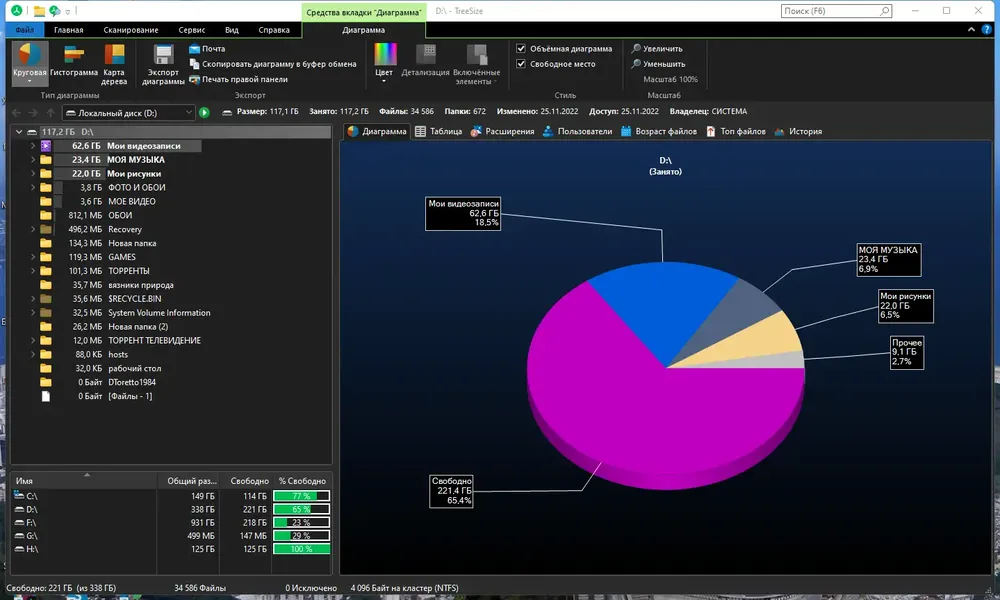Screen dimensions: 1000x600
Task: Expand the МОЯ МУЗЫКА folder node
Action: point(33,160)
